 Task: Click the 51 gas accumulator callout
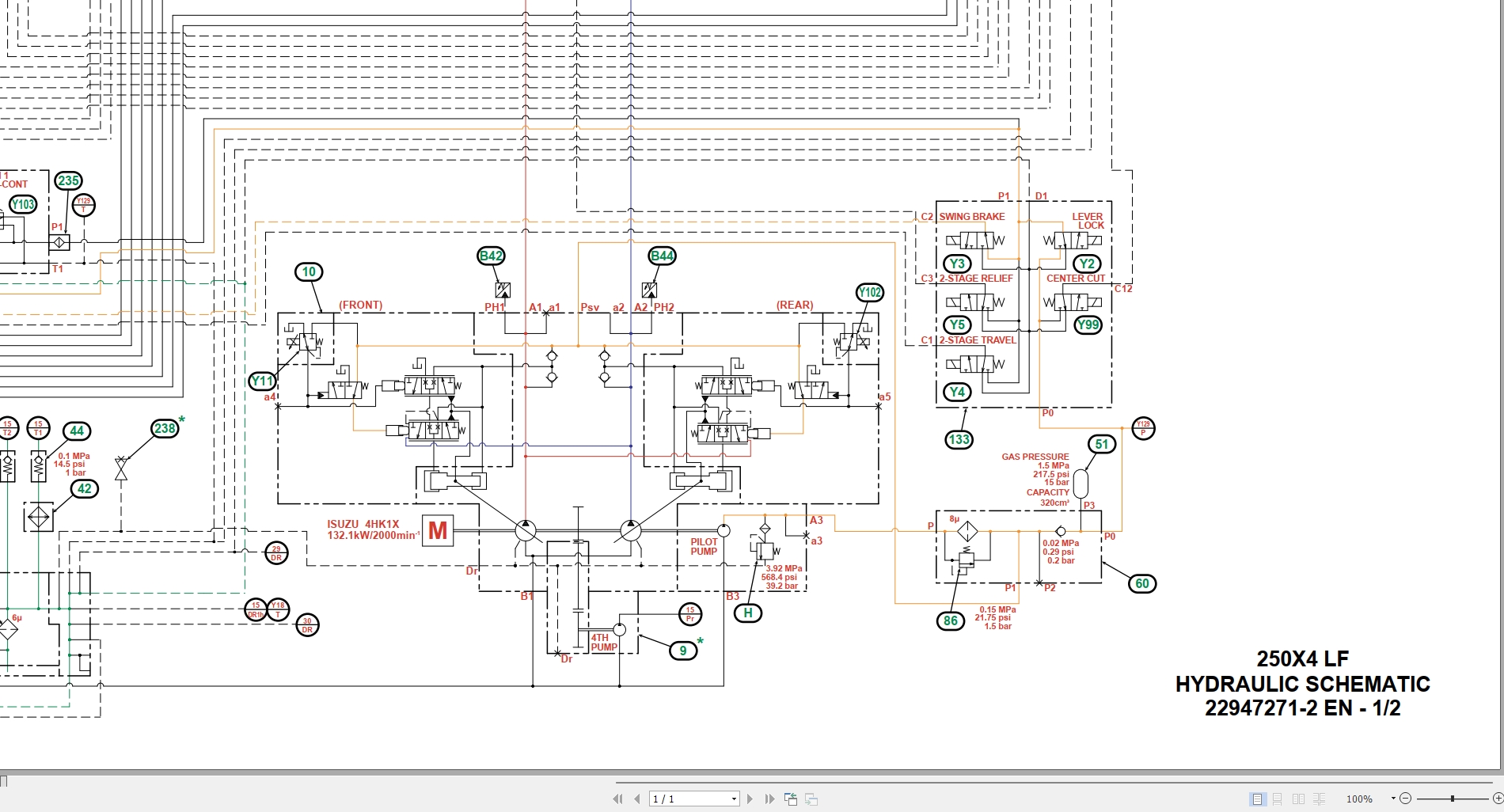1101,445
